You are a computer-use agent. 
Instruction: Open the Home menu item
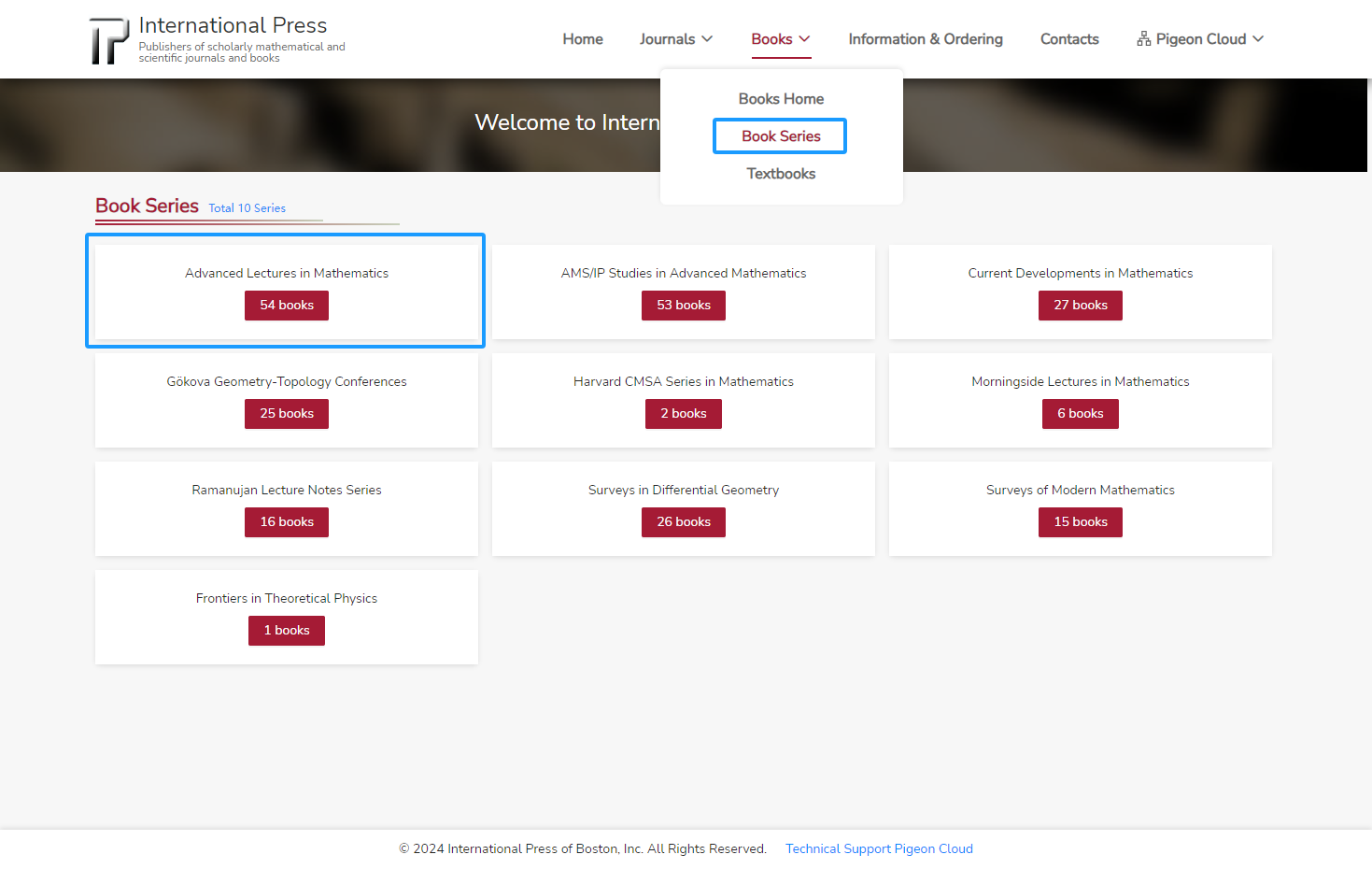tap(583, 39)
